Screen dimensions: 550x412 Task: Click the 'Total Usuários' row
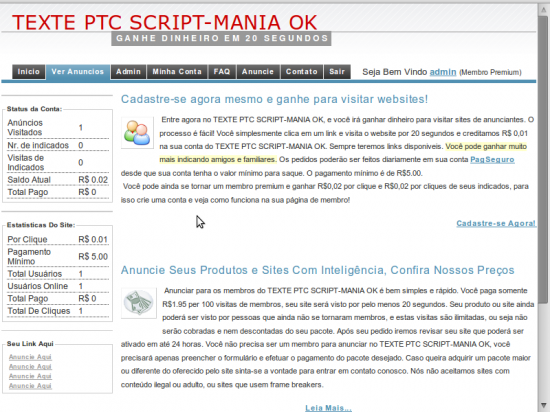(x=58, y=274)
